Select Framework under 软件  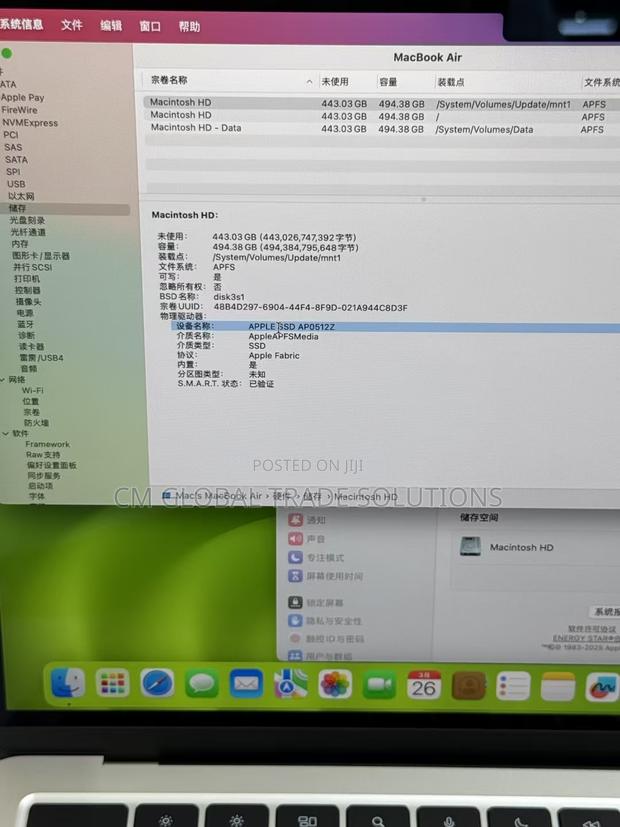tap(47, 444)
